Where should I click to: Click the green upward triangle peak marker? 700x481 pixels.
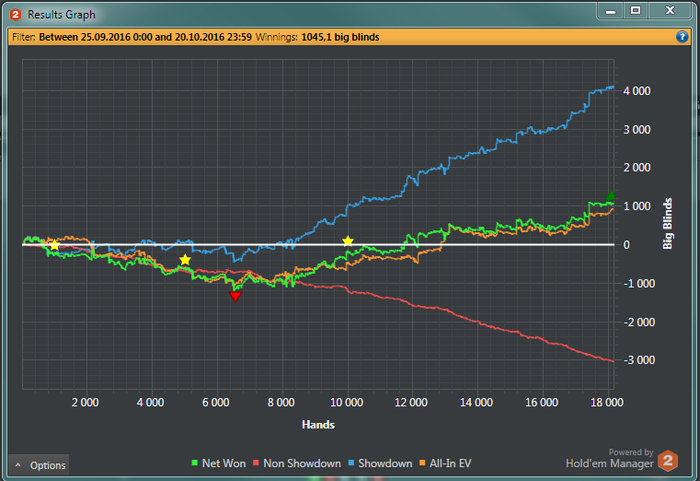[610, 196]
